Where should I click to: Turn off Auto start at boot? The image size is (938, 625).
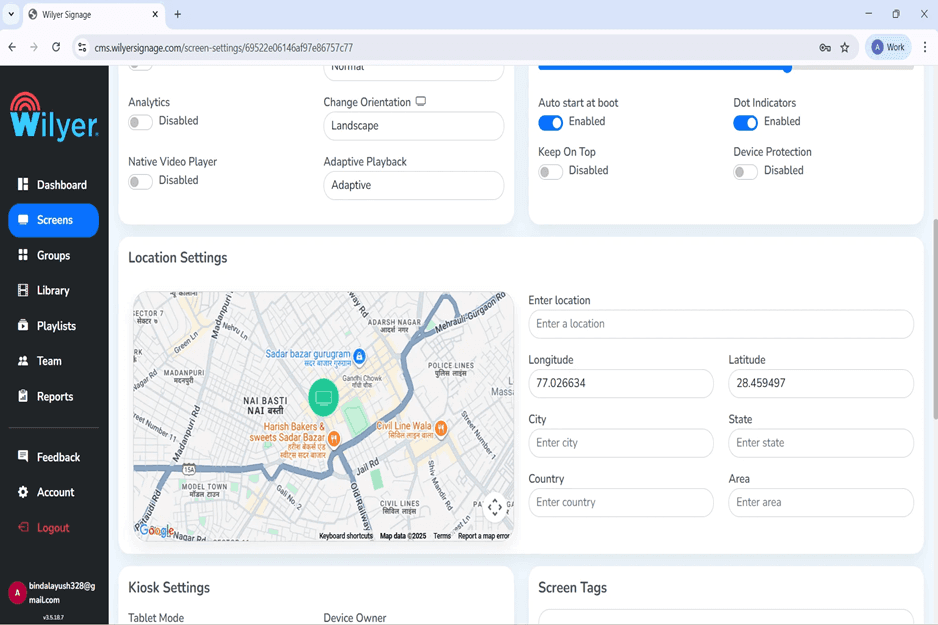(x=550, y=122)
